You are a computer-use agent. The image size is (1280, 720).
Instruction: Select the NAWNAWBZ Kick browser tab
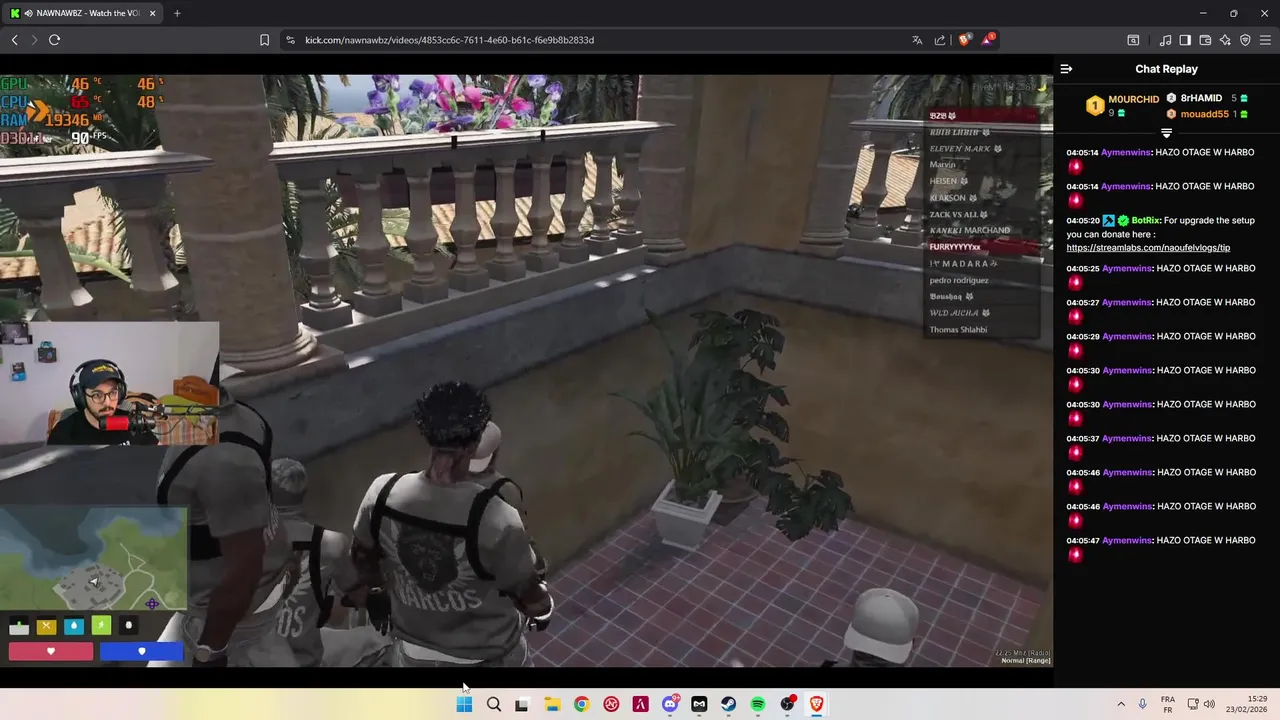(84, 13)
